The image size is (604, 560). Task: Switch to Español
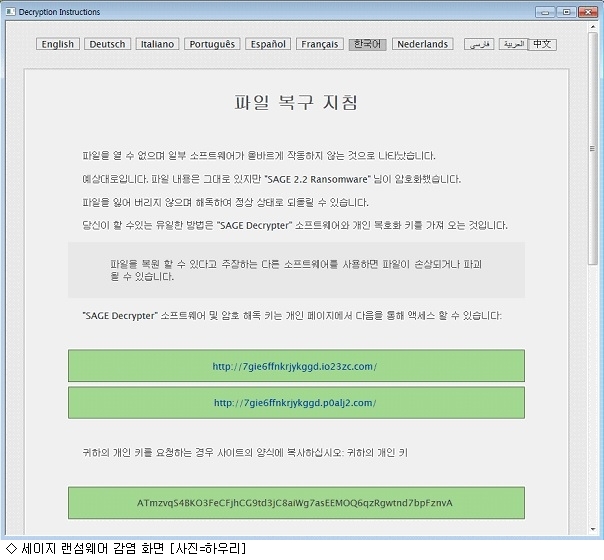point(268,44)
